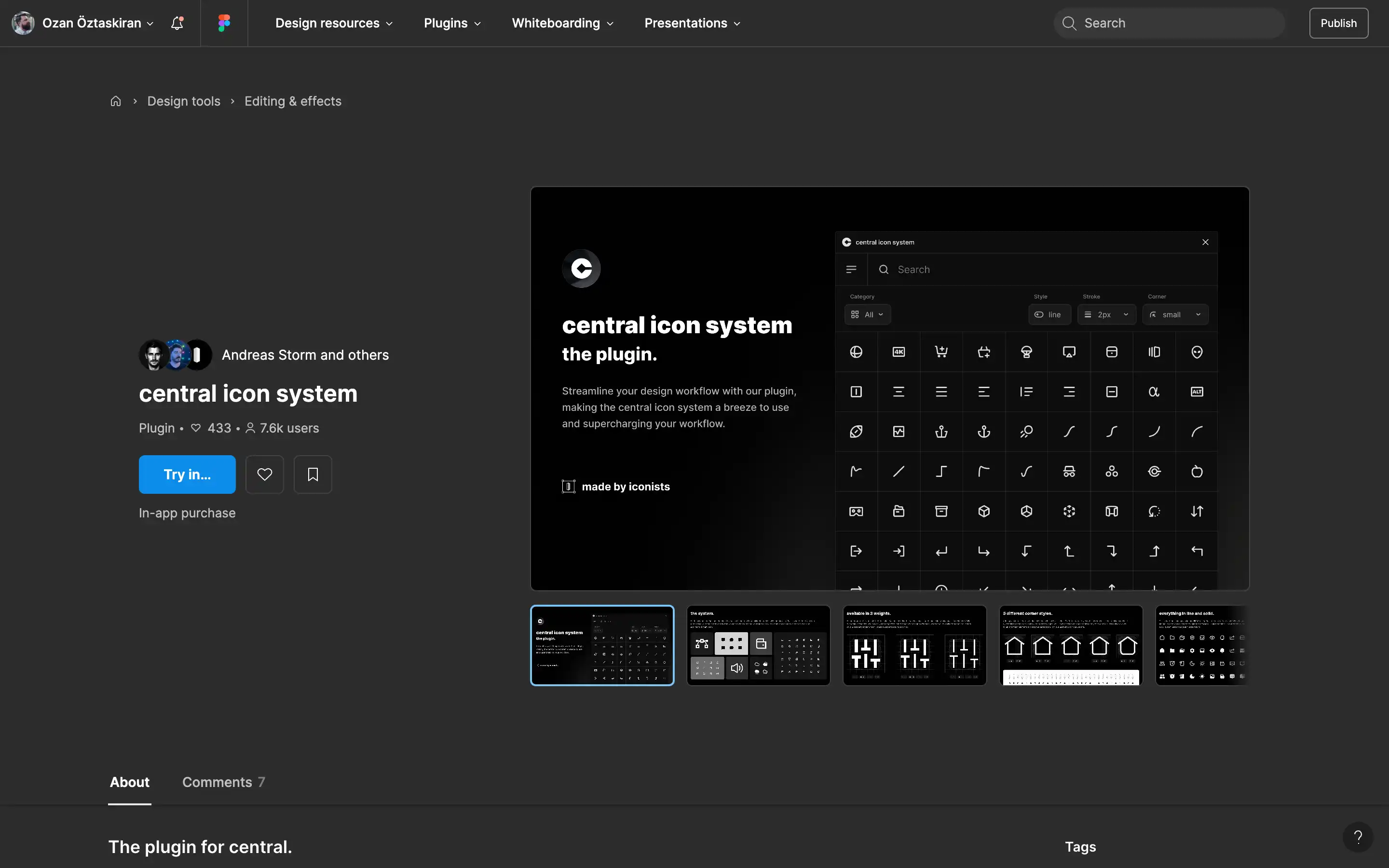Click the first author avatar
1389x868 pixels.
pos(153,355)
